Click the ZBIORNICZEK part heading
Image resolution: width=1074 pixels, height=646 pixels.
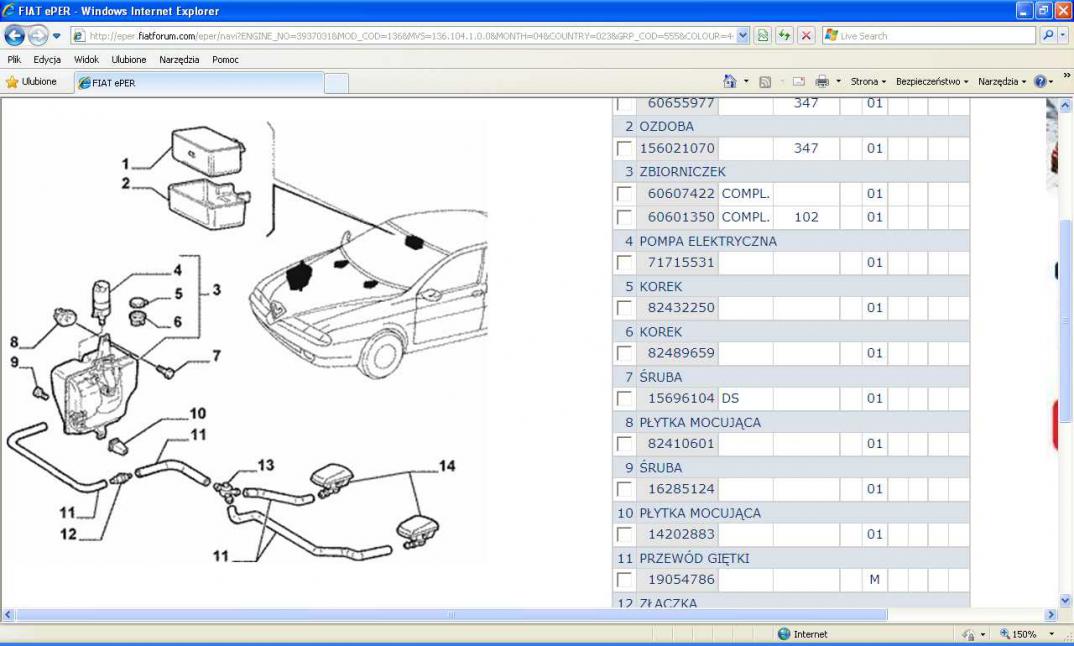(x=682, y=171)
